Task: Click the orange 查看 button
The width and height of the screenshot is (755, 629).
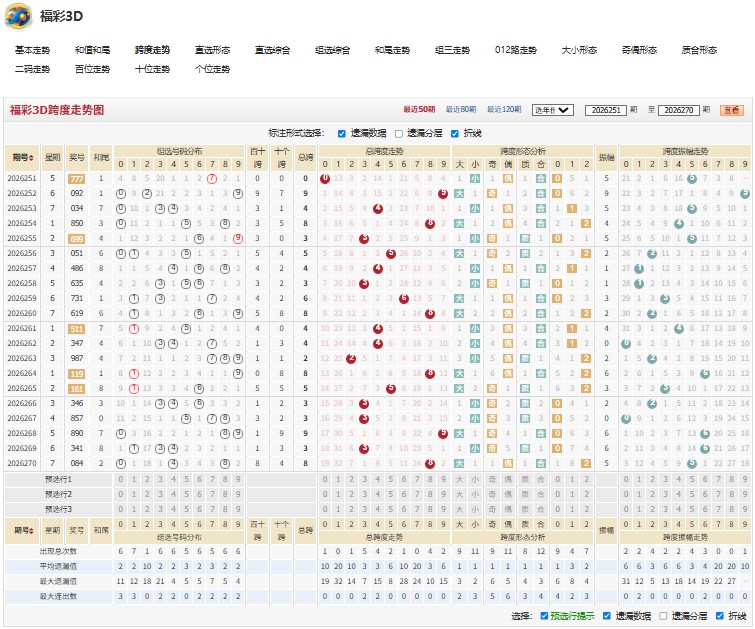Action: tap(732, 110)
